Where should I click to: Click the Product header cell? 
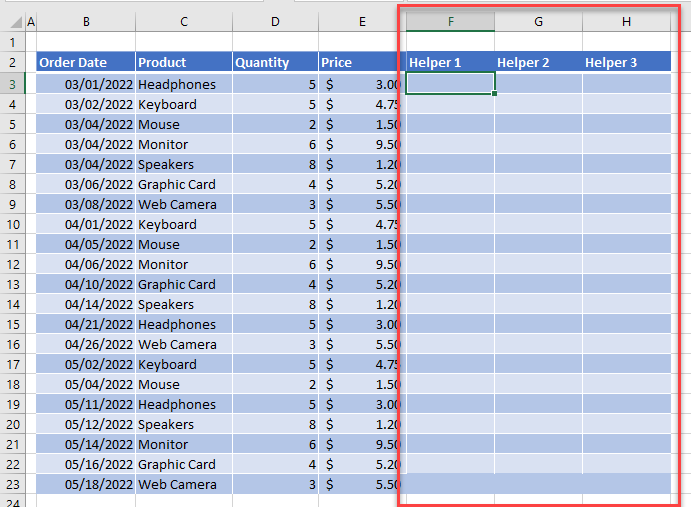184,63
